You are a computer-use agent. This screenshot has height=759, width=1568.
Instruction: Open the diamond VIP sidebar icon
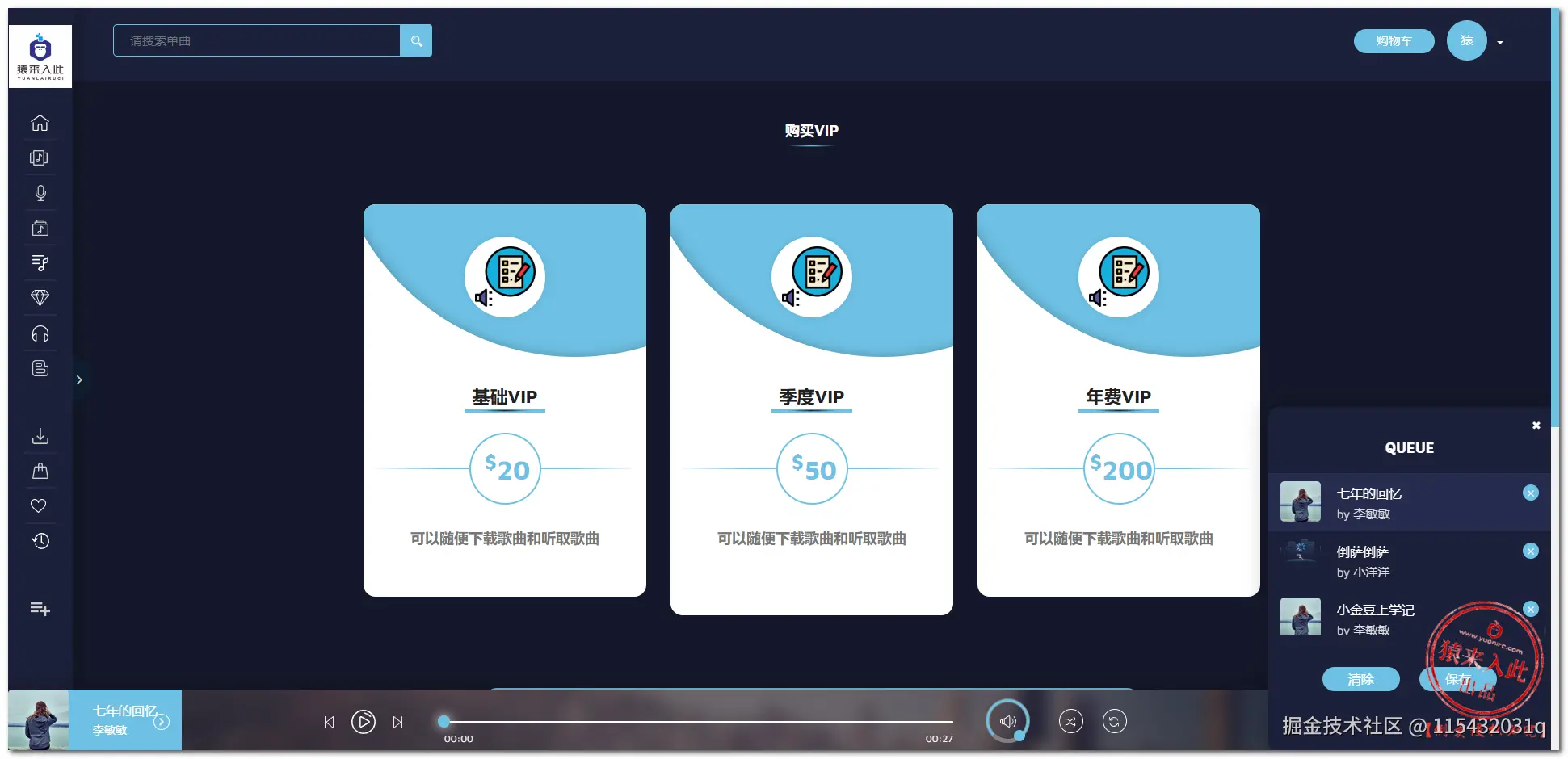click(40, 297)
